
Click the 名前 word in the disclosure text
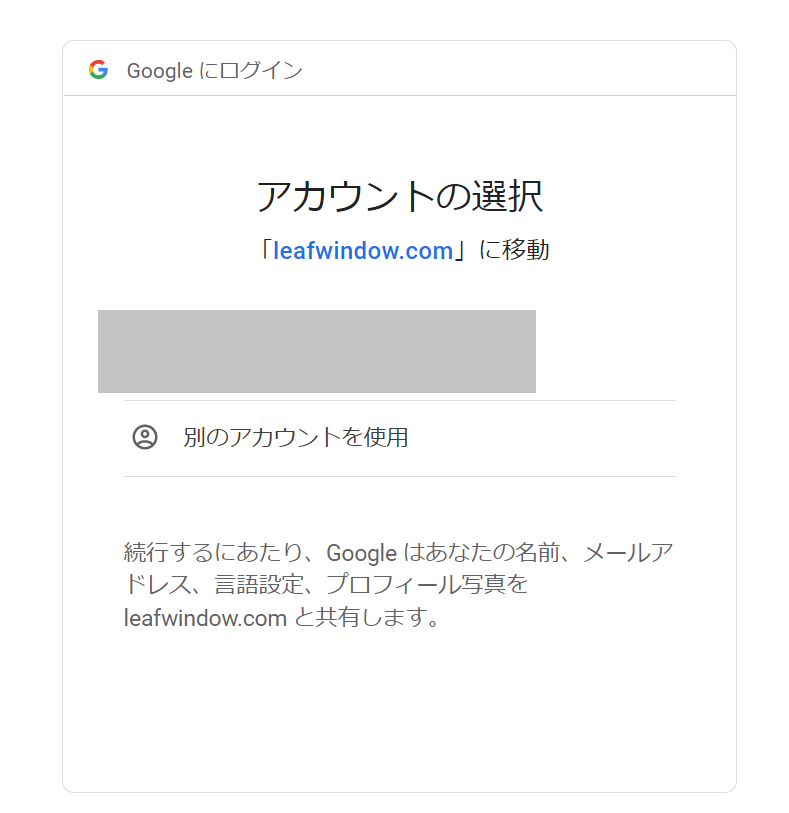coord(538,553)
